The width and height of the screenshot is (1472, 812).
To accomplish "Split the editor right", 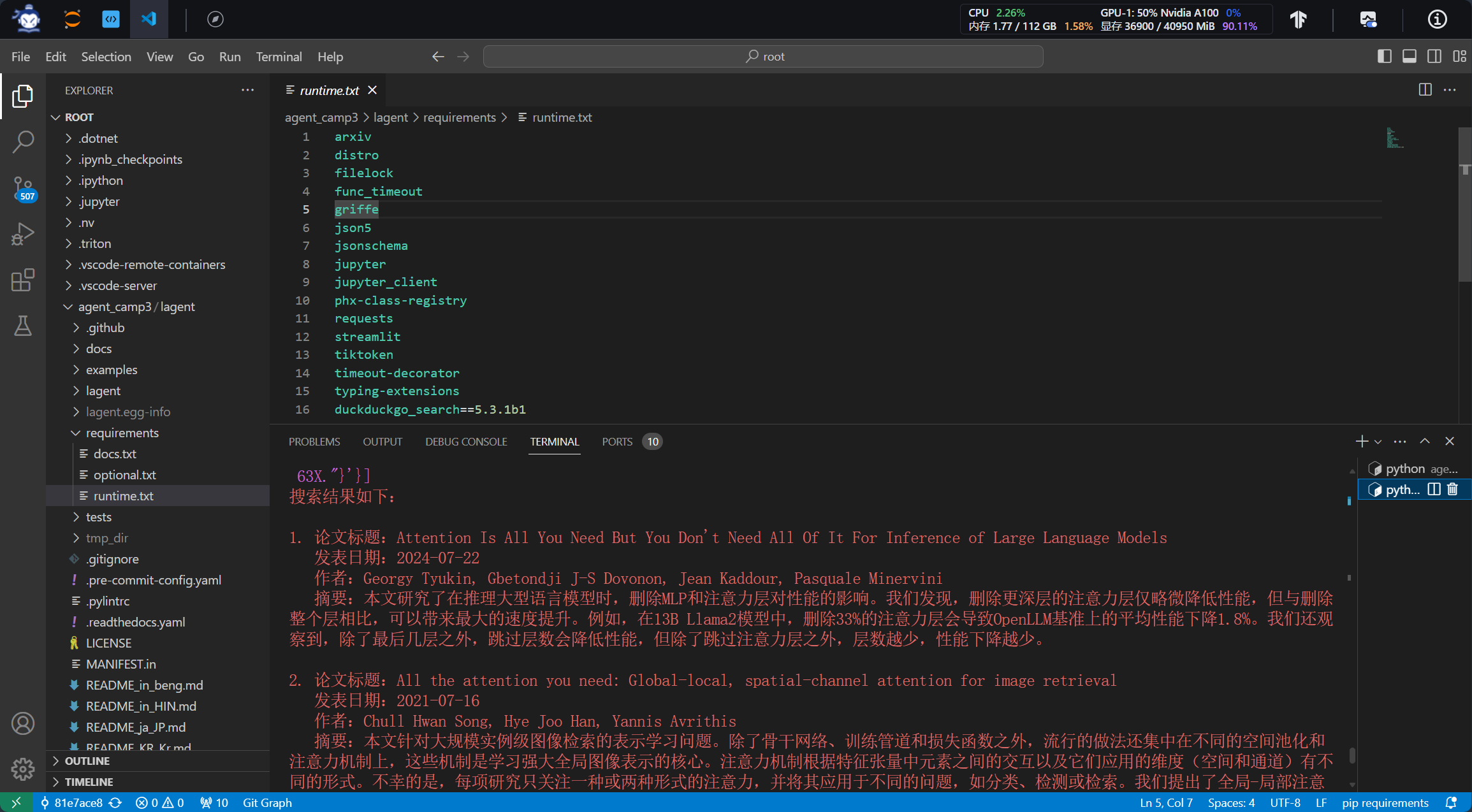I will coord(1425,90).
